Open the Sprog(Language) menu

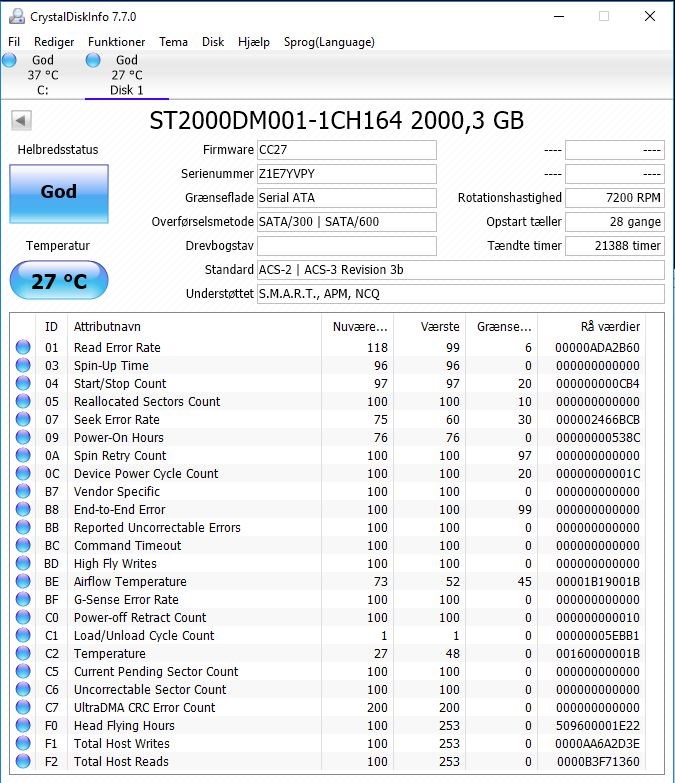coord(329,42)
